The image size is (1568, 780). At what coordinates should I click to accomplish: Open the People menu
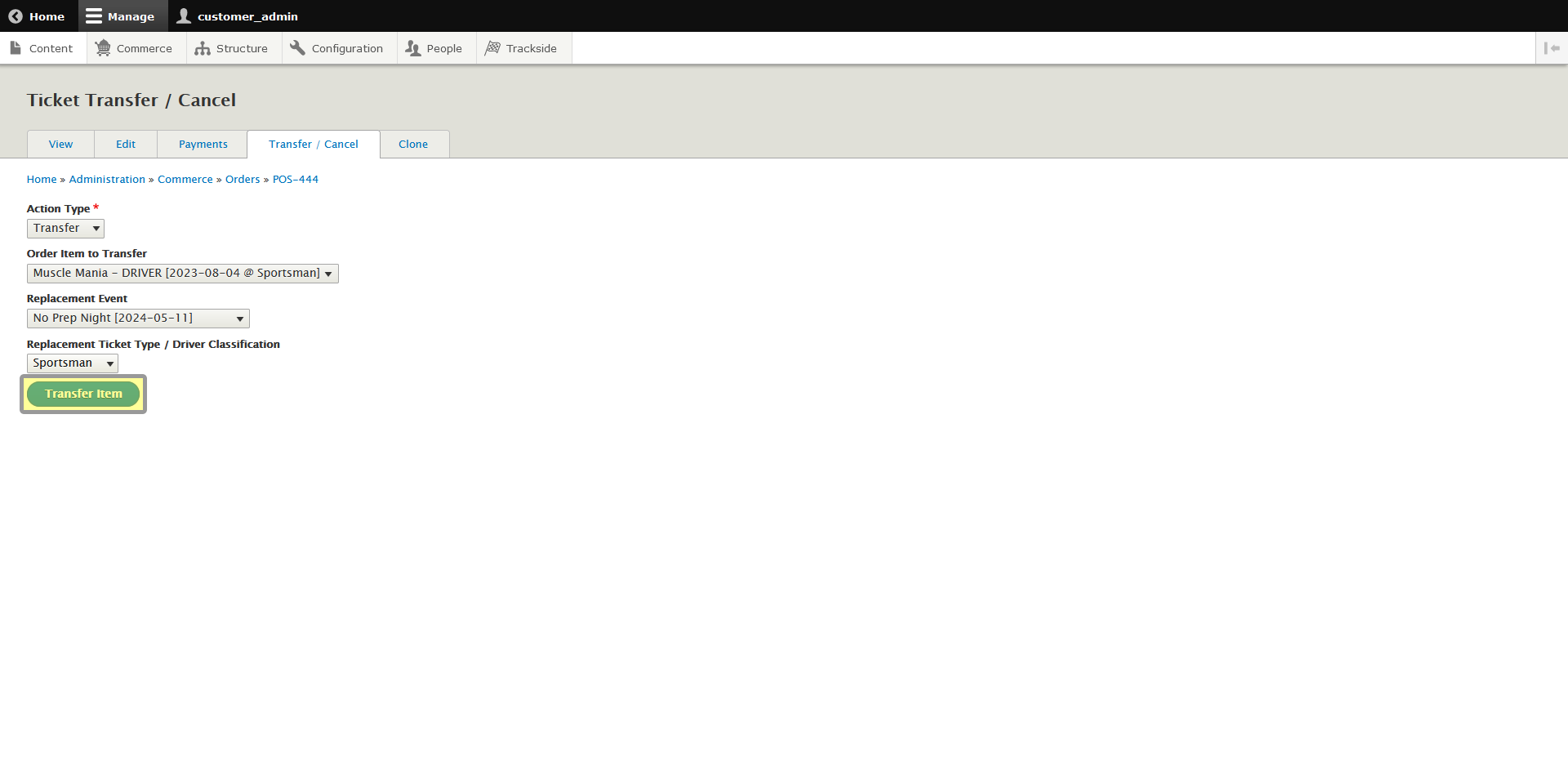(435, 48)
